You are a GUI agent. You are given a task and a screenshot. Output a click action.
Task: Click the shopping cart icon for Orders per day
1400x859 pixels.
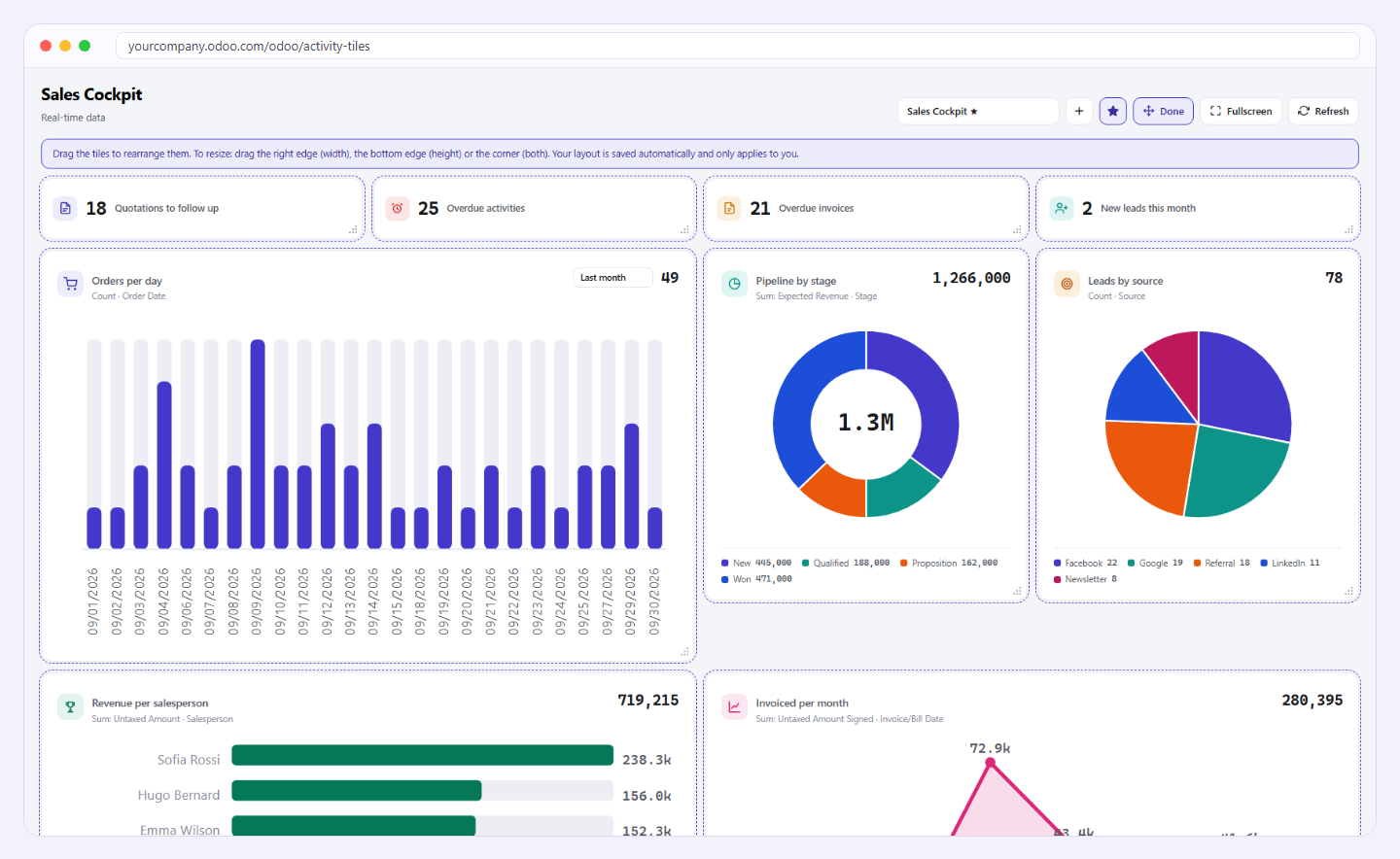(70, 284)
